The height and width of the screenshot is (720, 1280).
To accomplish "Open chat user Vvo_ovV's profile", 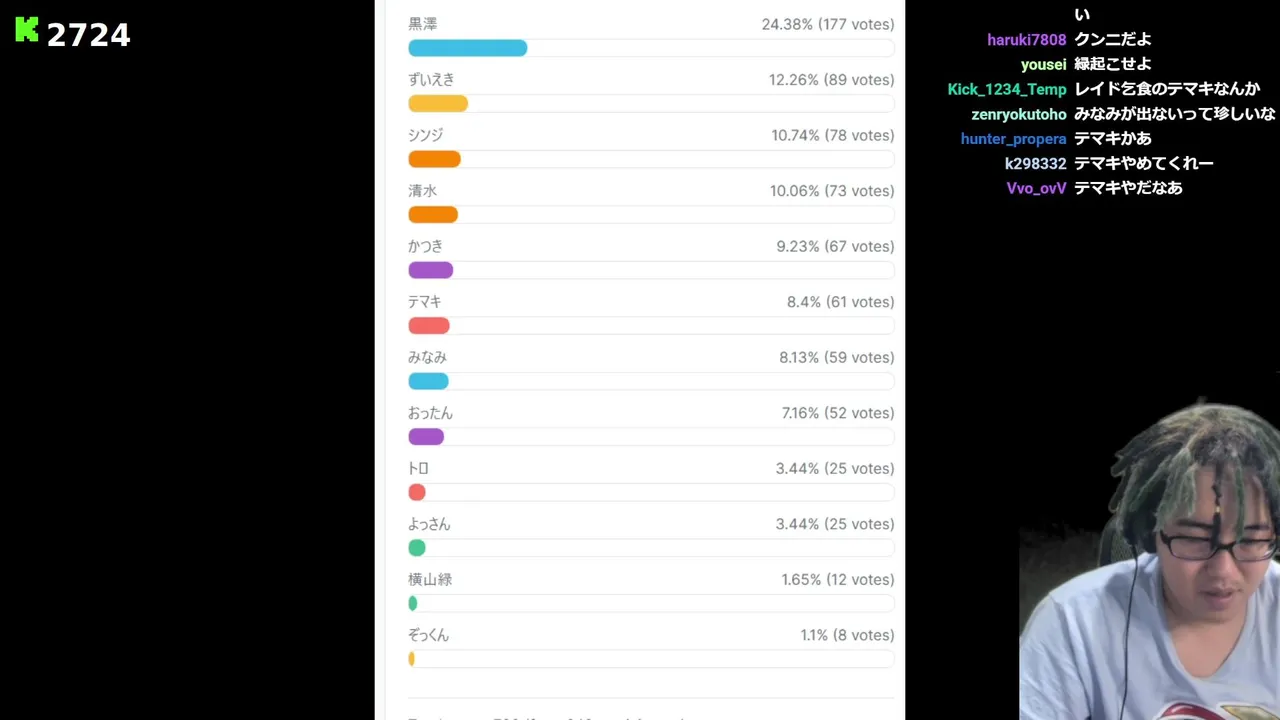I will 1036,188.
